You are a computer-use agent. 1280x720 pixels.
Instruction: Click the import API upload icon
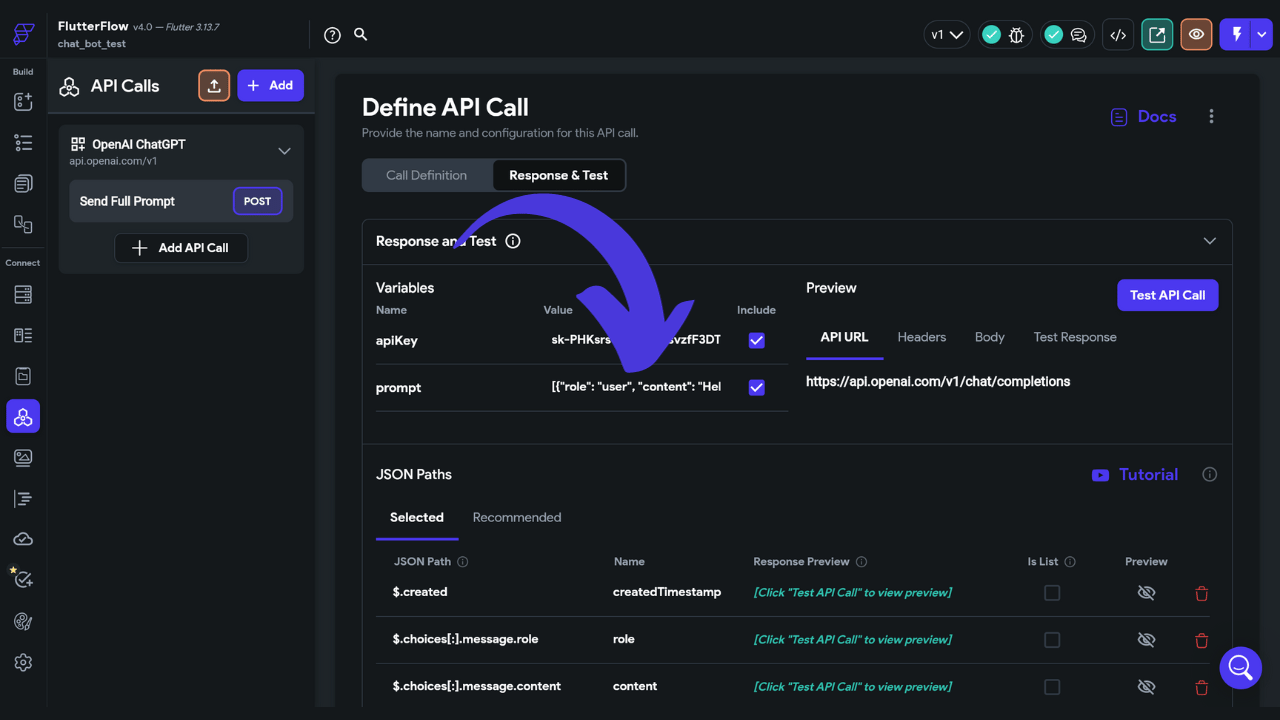point(214,86)
